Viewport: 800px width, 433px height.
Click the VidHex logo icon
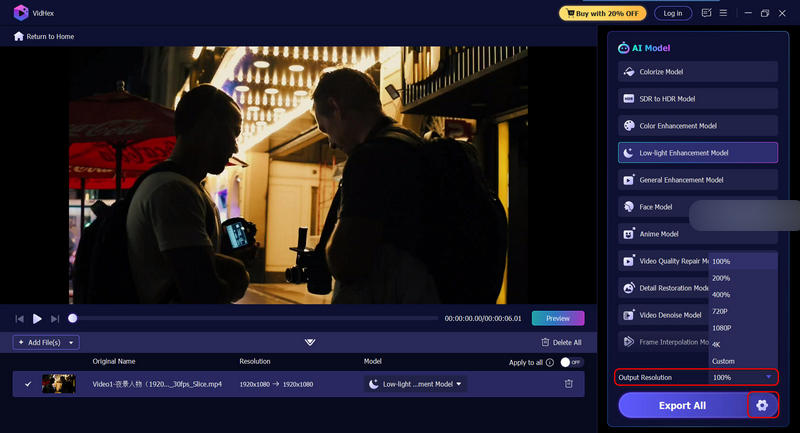point(21,13)
